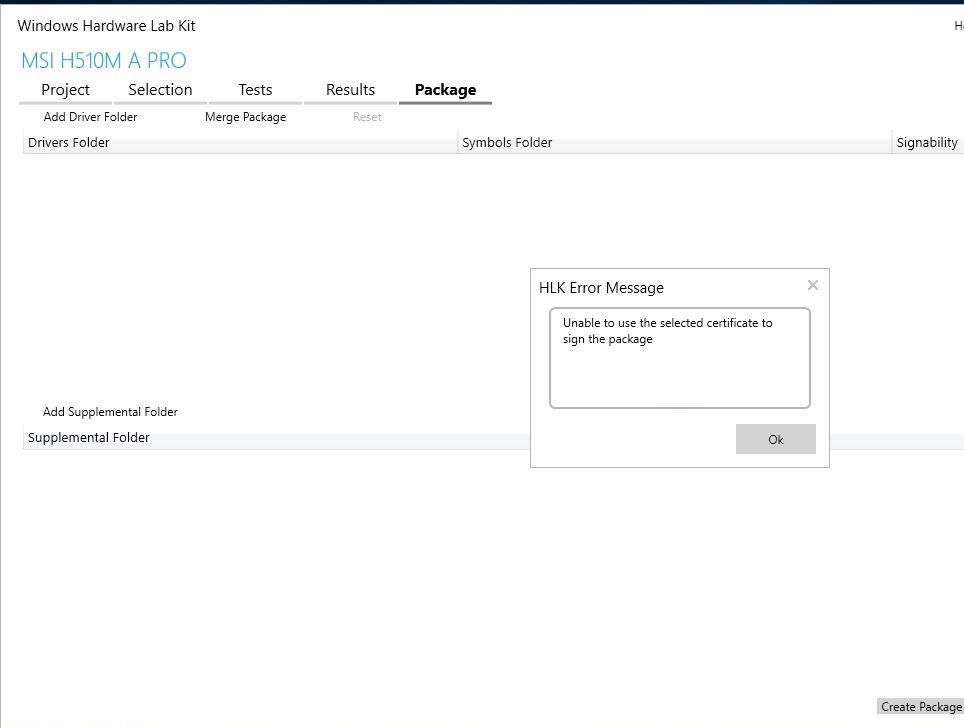Select the error message text box
Screen dimensions: 964x728
point(679,358)
